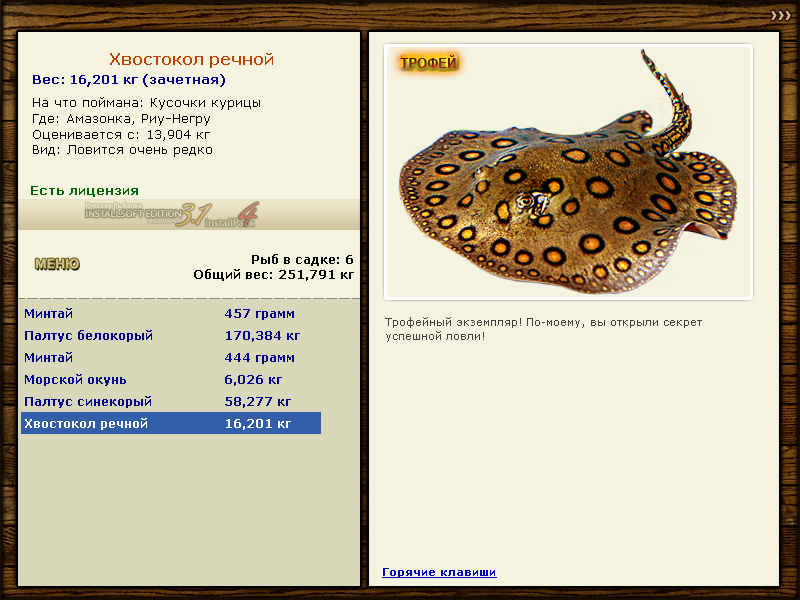Click the InstallSoft Edition banner logo
Viewport: 800px width, 600px height.
pyautogui.click(x=172, y=214)
